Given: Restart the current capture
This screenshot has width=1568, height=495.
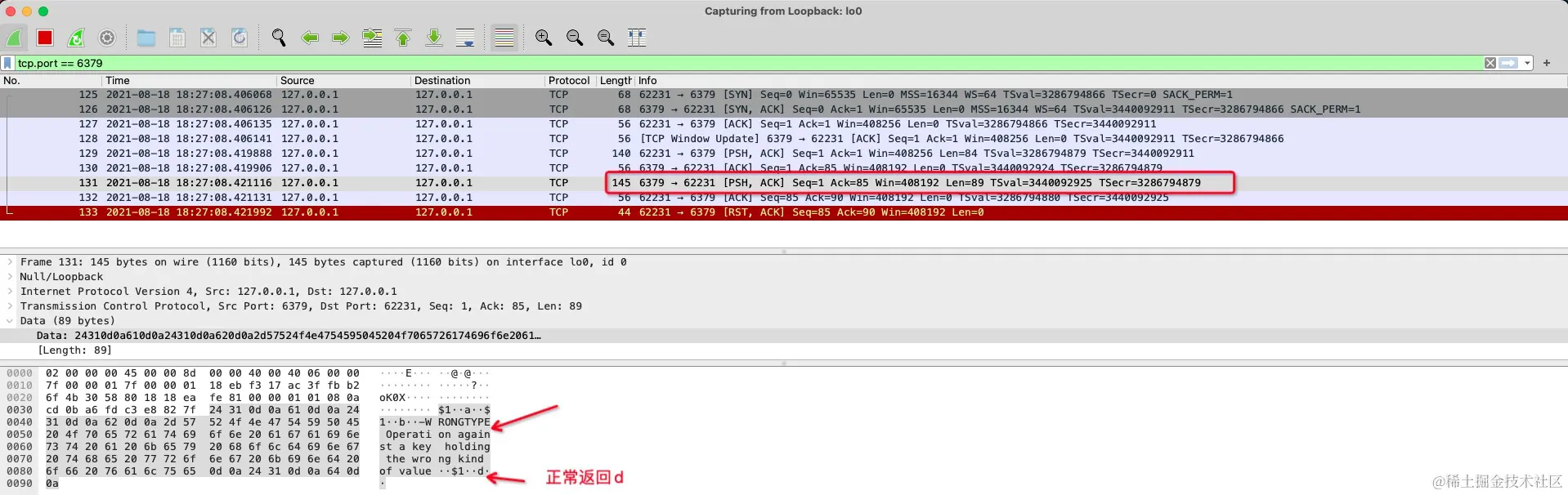Looking at the screenshot, I should [x=76, y=38].
